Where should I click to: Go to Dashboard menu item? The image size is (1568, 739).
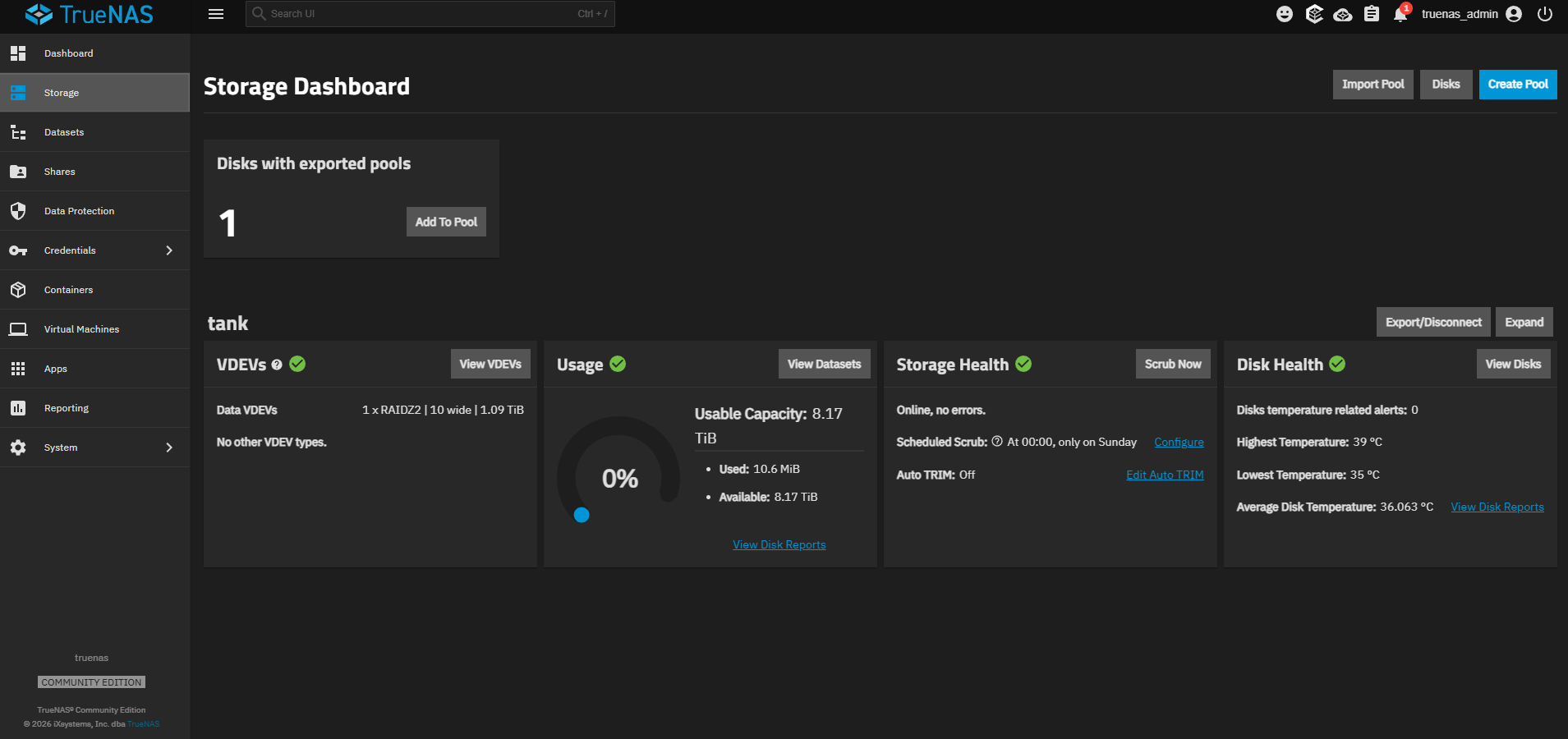pyautogui.click(x=94, y=53)
